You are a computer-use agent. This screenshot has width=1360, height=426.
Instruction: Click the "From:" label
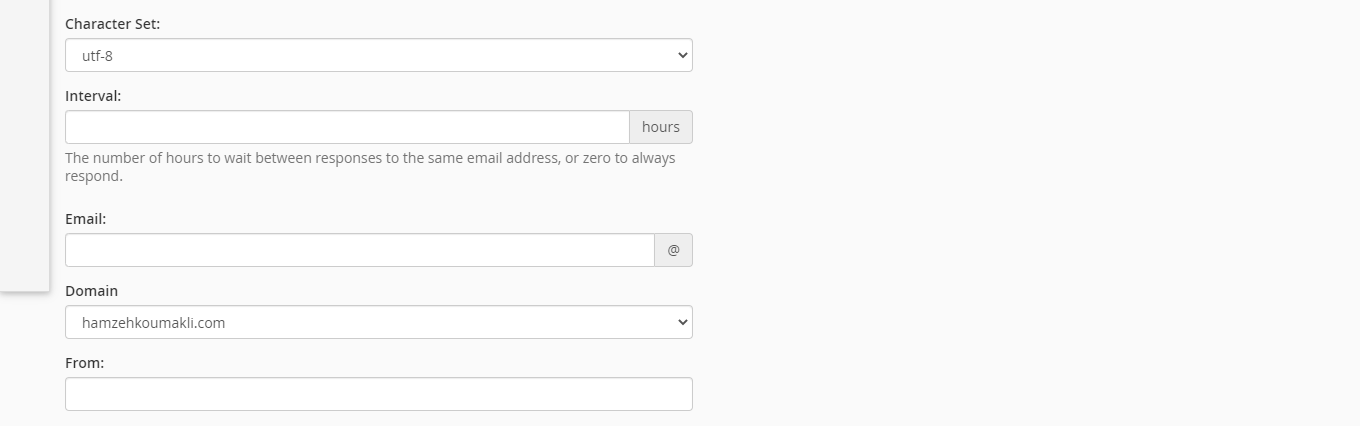[84, 363]
